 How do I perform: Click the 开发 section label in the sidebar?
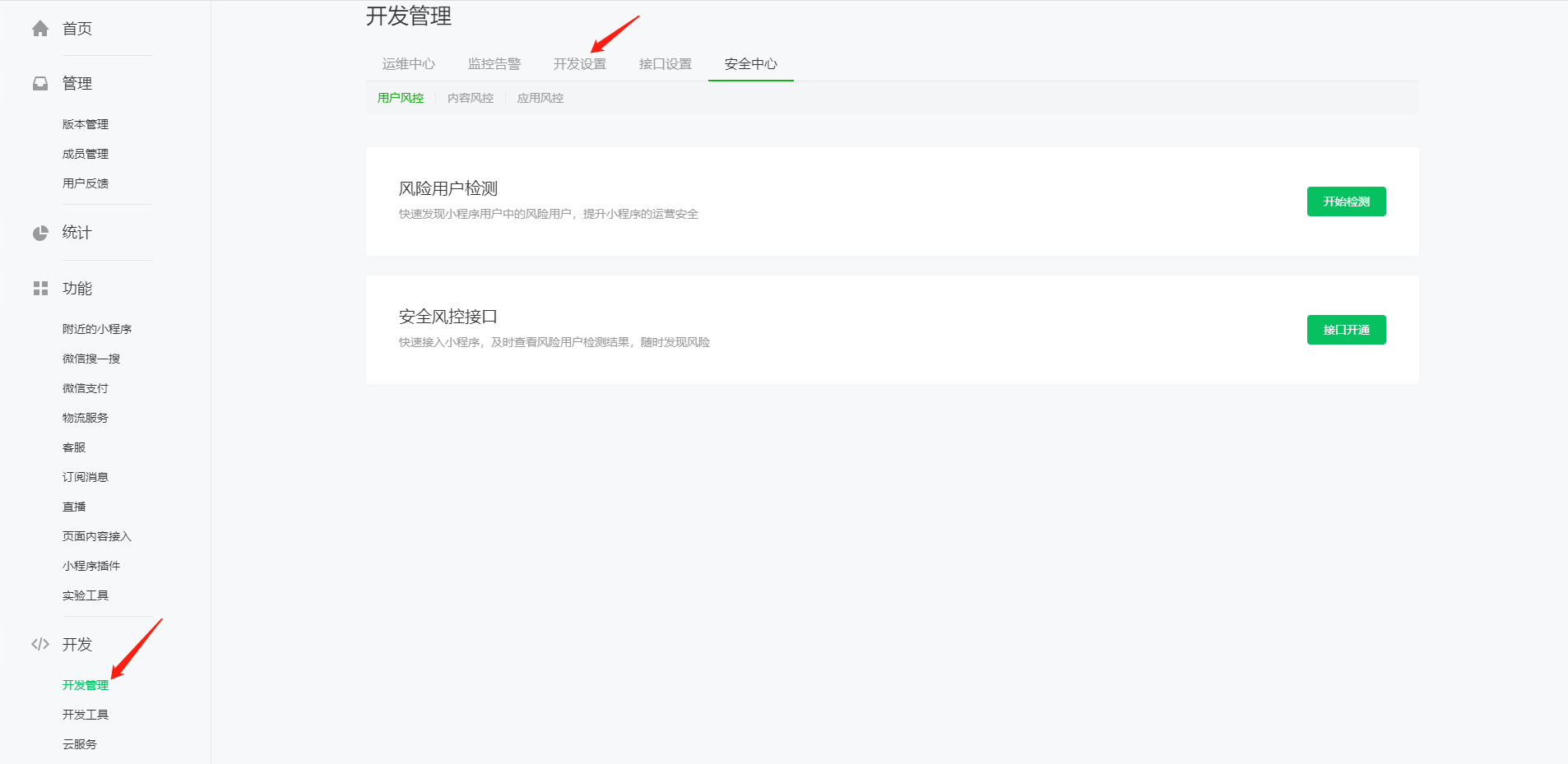[x=77, y=645]
